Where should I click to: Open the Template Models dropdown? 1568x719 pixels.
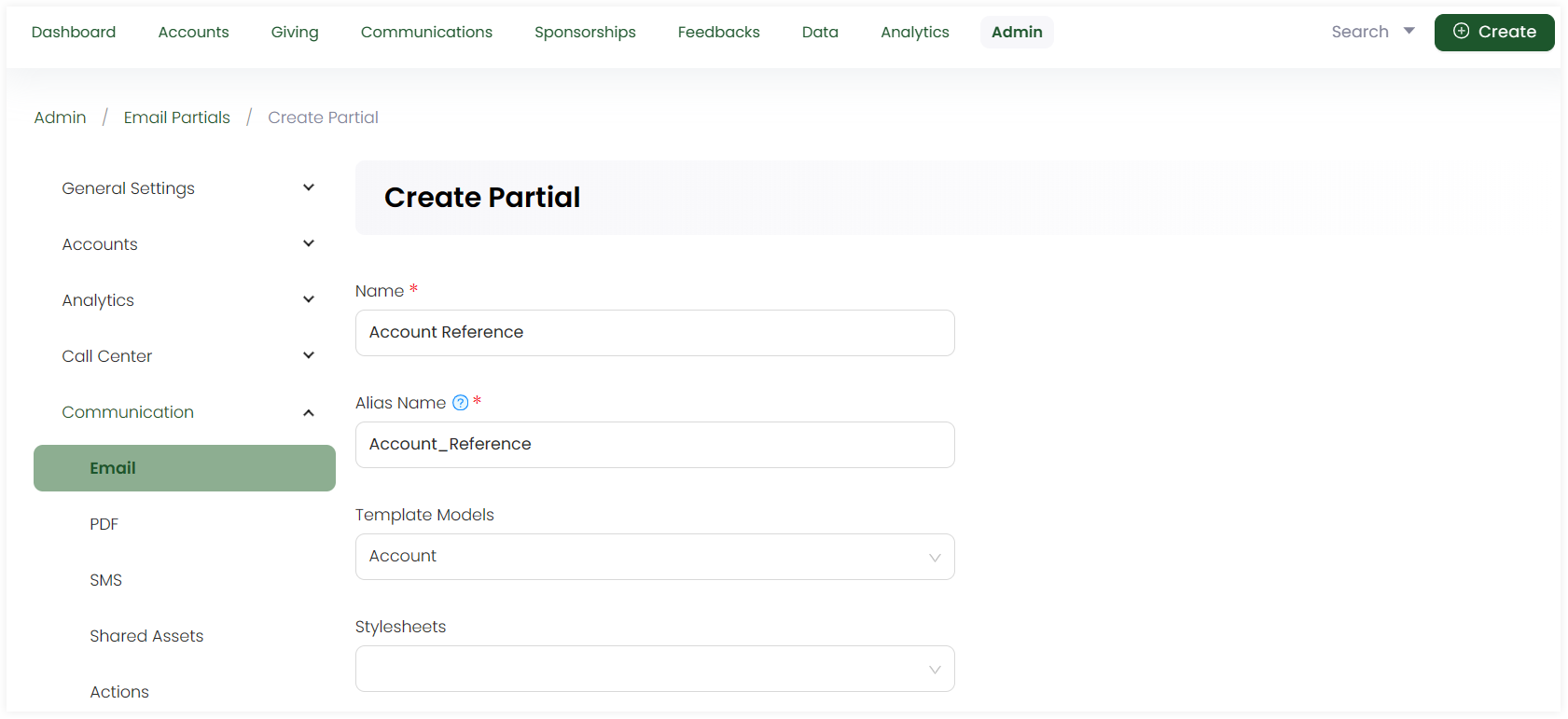(x=655, y=557)
